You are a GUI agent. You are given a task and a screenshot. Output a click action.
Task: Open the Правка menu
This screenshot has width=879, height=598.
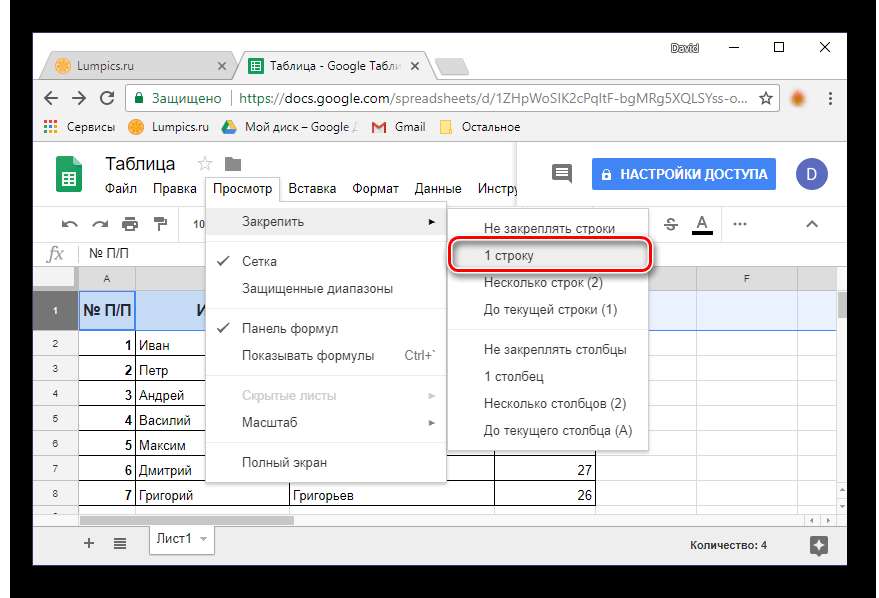(174, 189)
